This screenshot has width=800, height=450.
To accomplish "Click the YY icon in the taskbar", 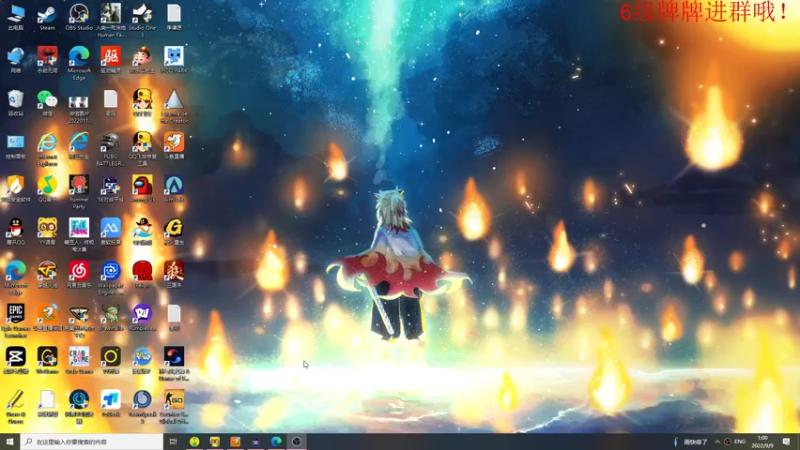I will (x=215, y=442).
